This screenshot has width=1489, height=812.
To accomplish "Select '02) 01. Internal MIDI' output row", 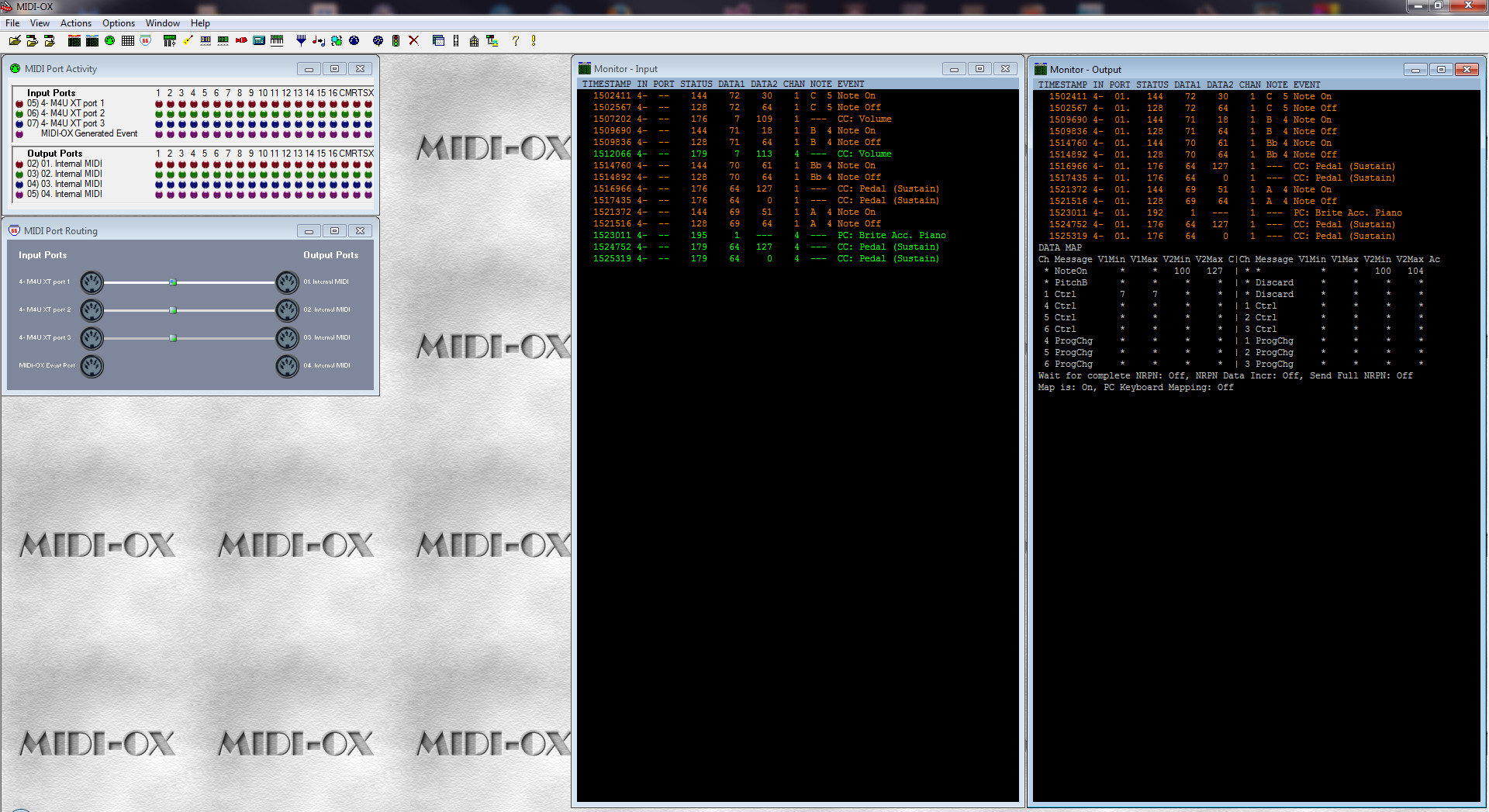I will click(64, 164).
